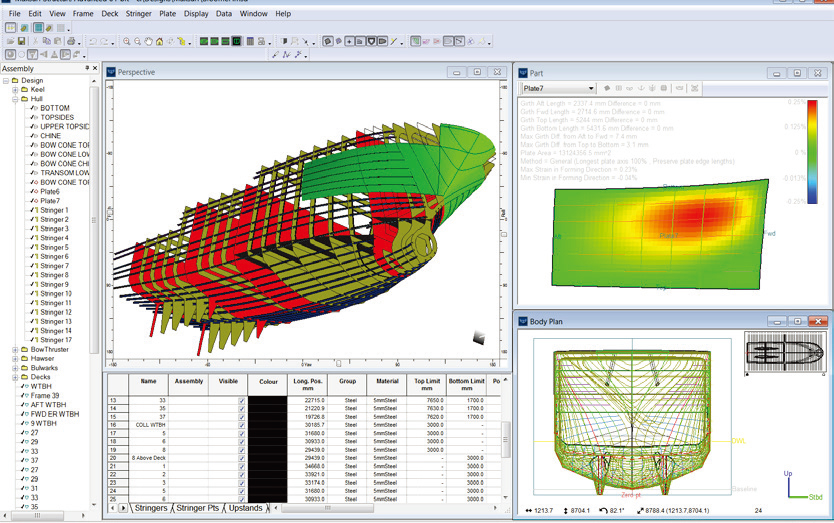The image size is (834, 523).
Task: Open the Plate7 dropdown in Part window
Action: [592, 89]
